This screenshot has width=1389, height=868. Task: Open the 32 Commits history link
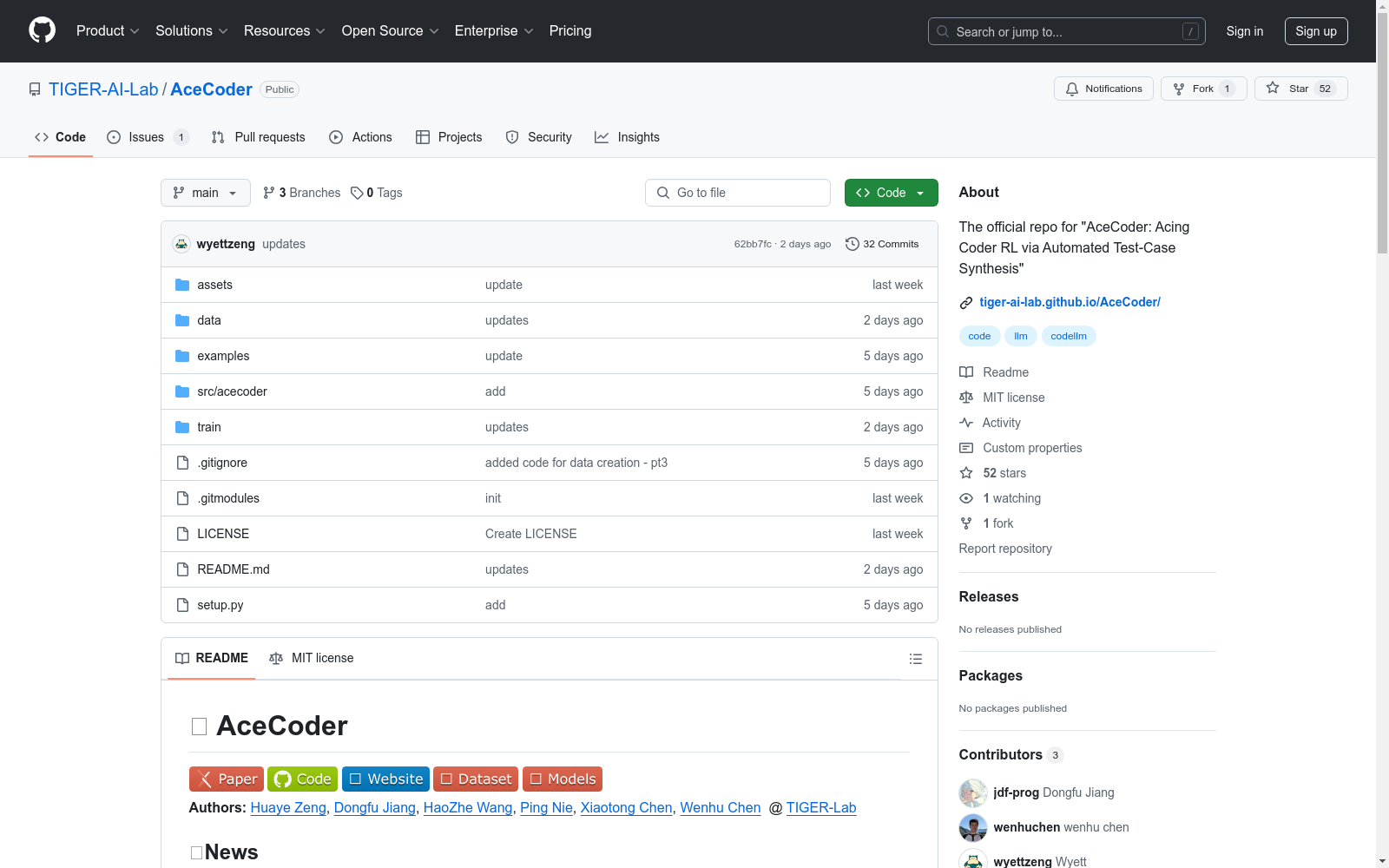click(882, 244)
